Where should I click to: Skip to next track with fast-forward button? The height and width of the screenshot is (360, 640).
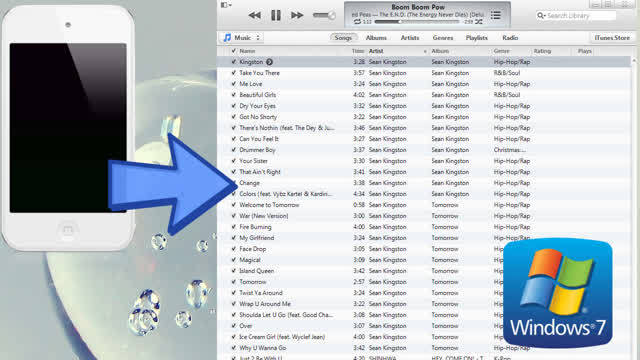click(x=297, y=16)
